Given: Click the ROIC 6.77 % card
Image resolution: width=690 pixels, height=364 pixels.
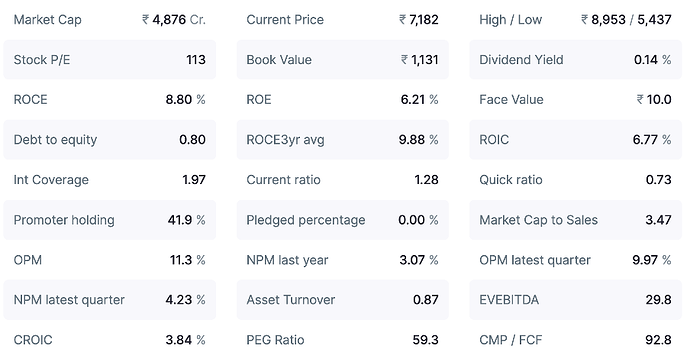Looking at the screenshot, I should pos(575,140).
